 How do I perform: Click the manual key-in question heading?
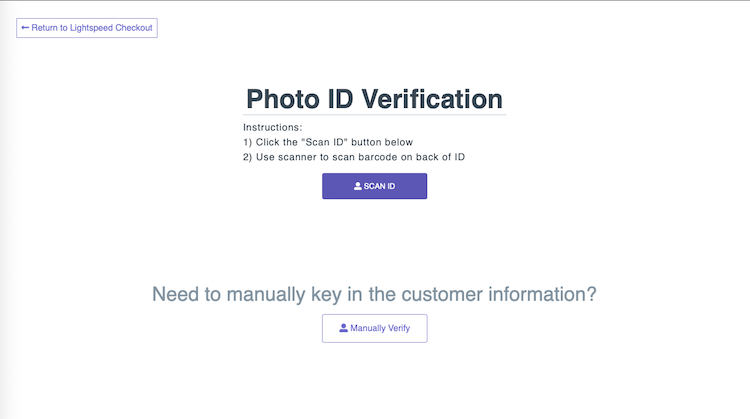374,294
